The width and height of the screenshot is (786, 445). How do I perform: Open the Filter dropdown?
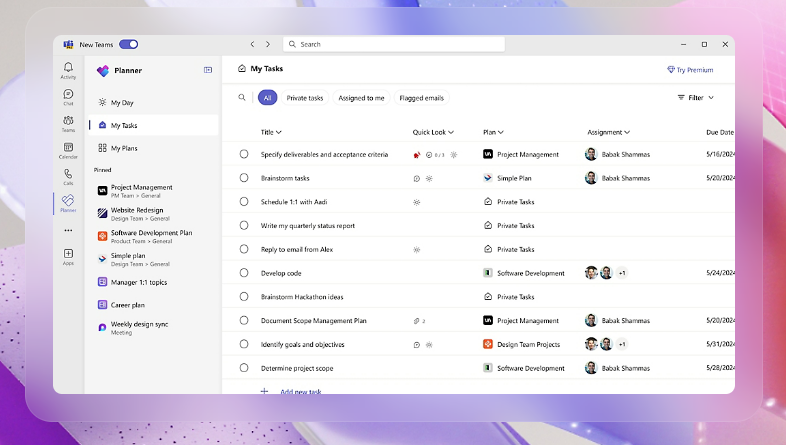tap(695, 98)
